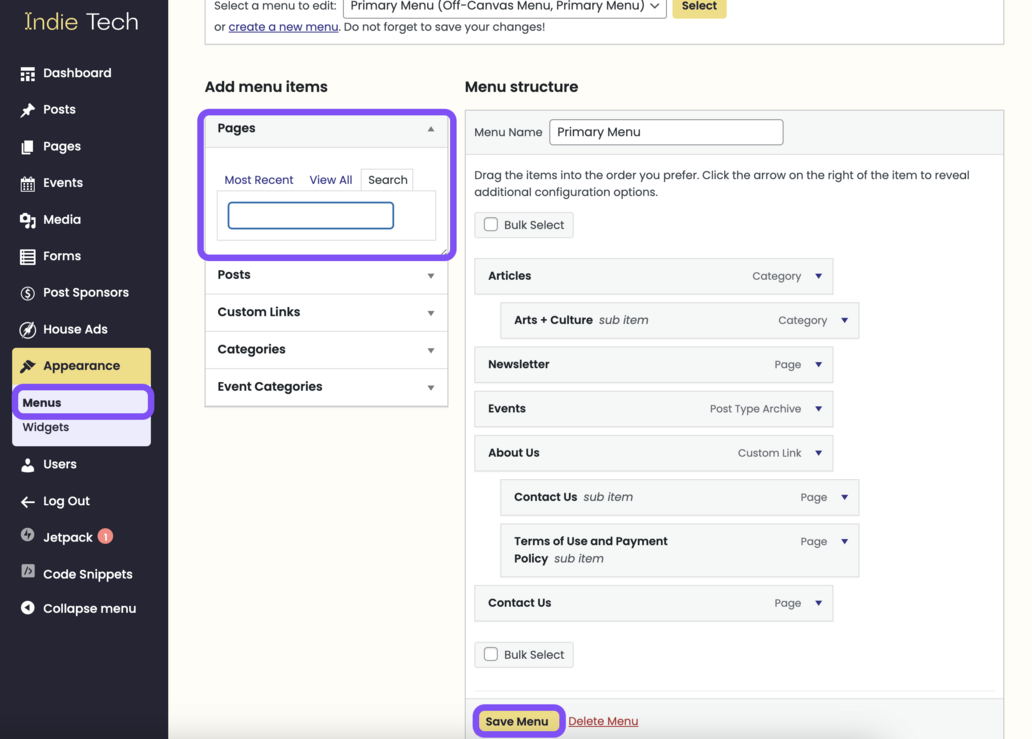This screenshot has width=1032, height=739.
Task: Select the Appearance paintbrush icon
Action: [x=26, y=366]
